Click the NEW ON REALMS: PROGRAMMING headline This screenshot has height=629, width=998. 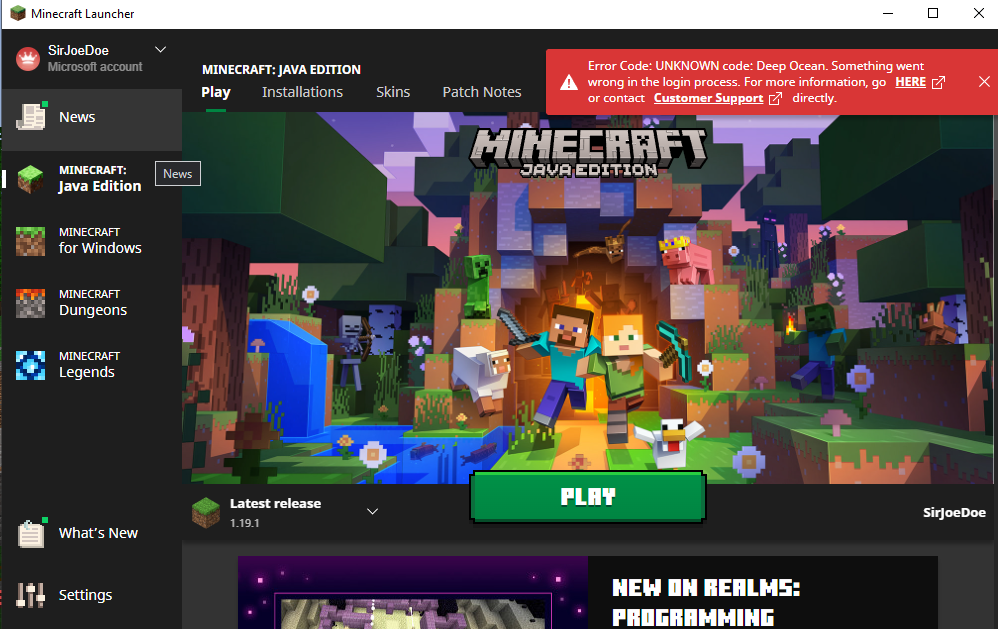click(x=706, y=602)
